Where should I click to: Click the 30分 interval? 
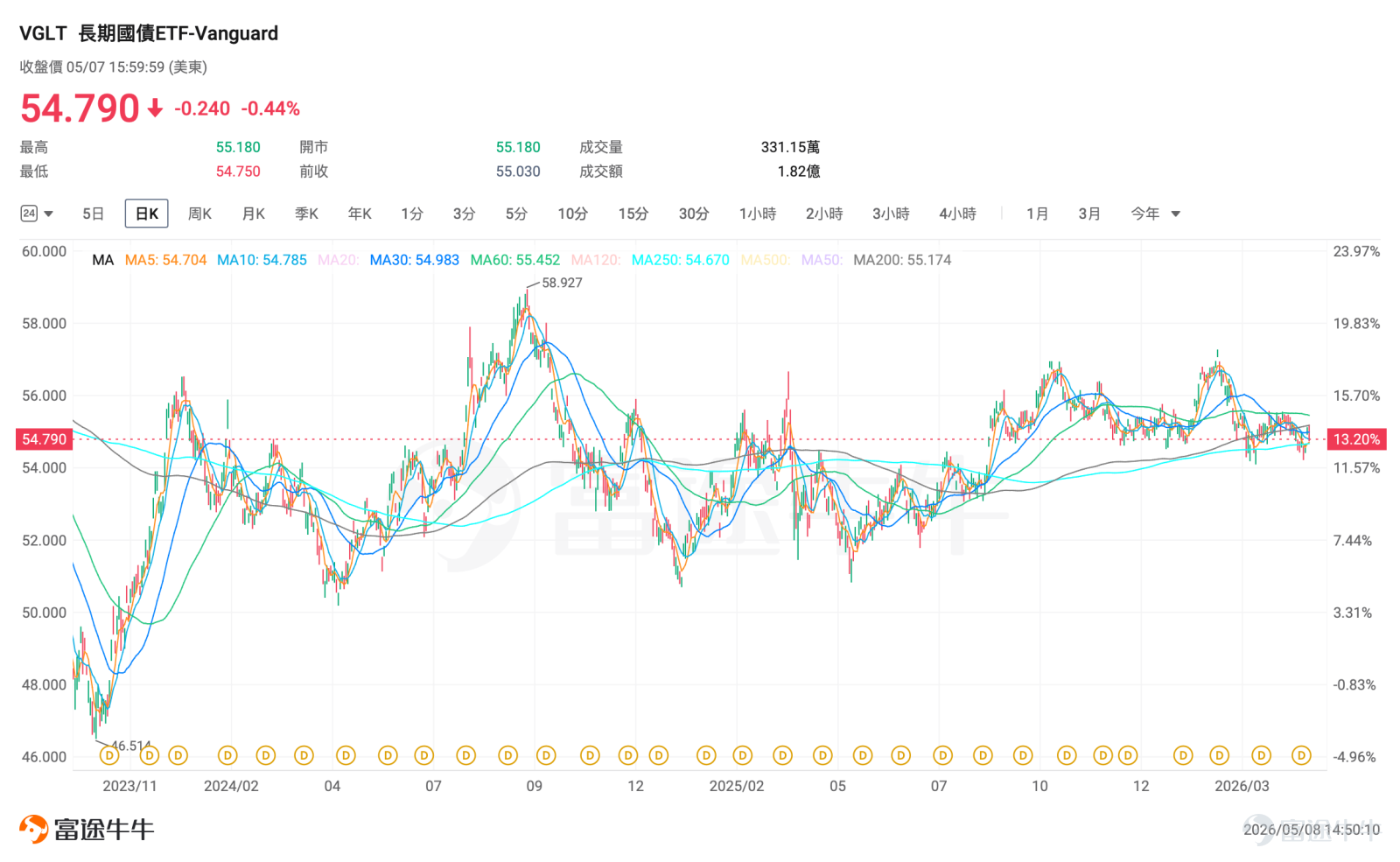click(x=694, y=214)
